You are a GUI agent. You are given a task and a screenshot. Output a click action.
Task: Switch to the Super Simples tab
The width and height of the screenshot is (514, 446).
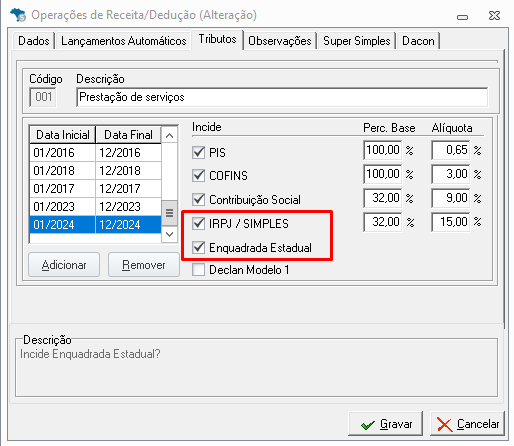[x=356, y=41]
